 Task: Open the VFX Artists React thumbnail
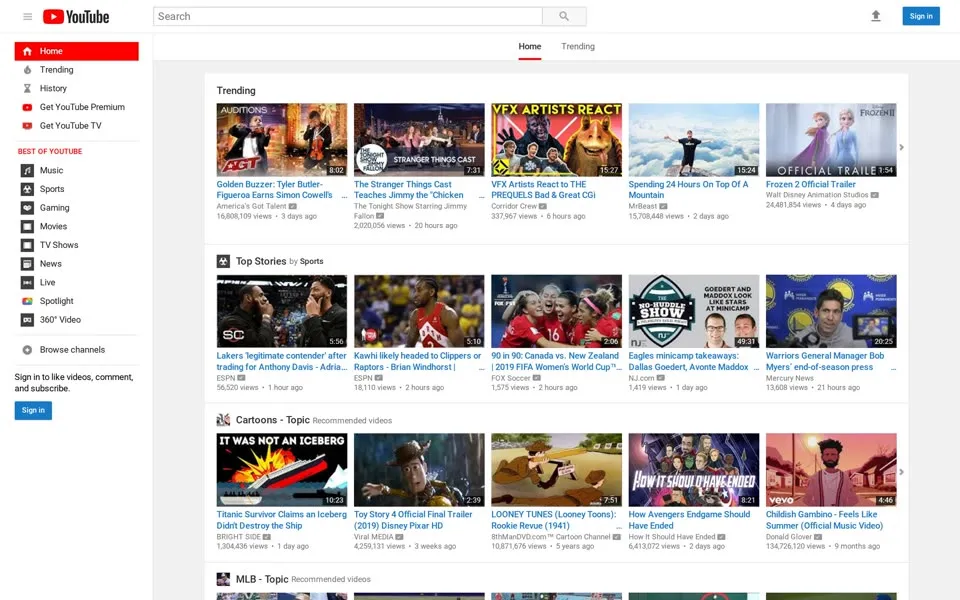click(x=556, y=140)
